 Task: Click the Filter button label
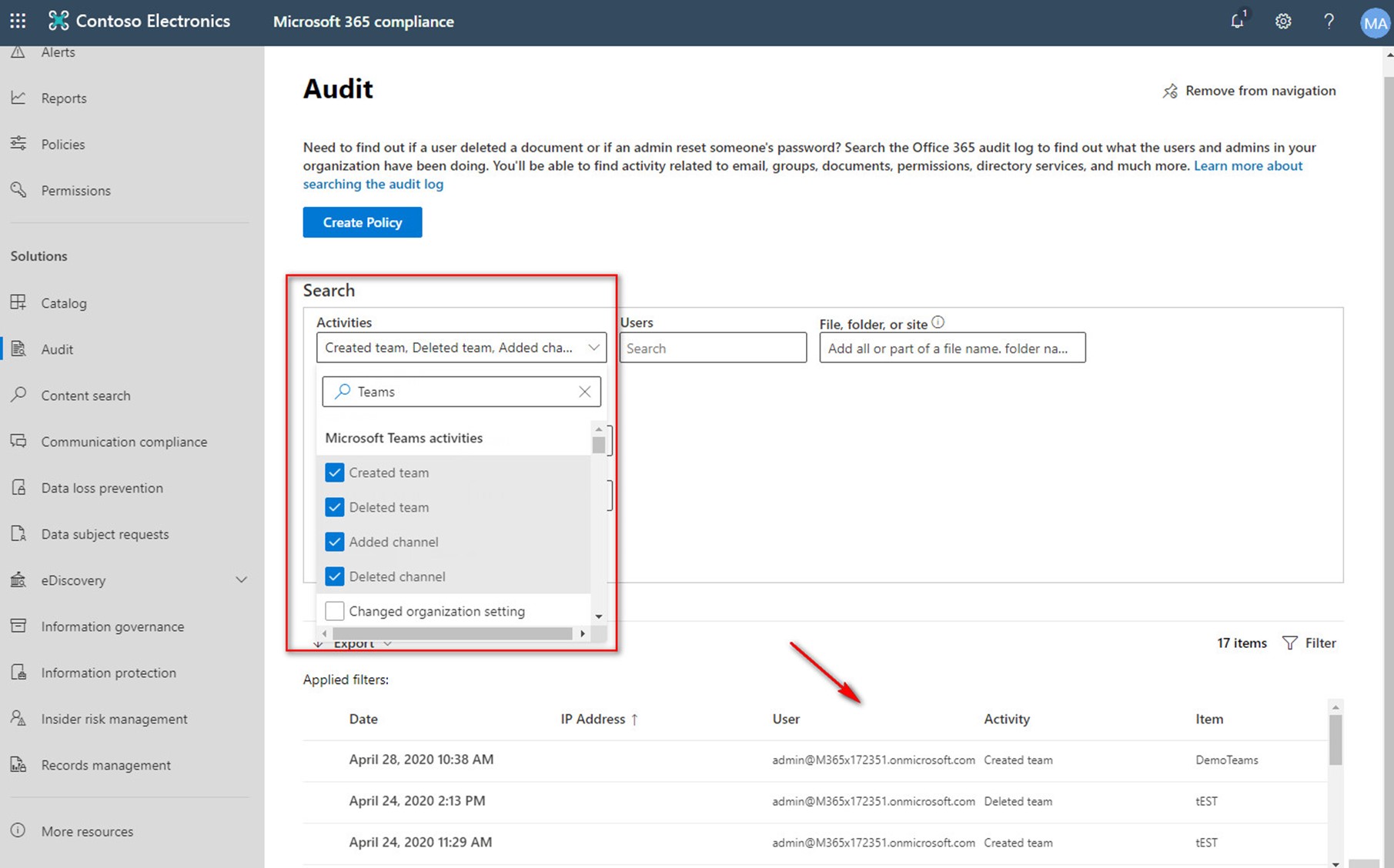click(x=1321, y=643)
